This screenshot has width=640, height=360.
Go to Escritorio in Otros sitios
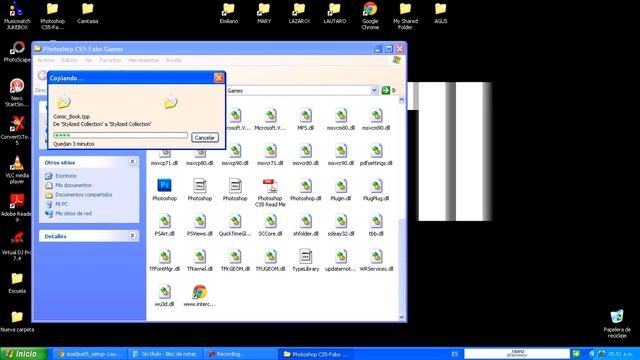click(x=66, y=176)
